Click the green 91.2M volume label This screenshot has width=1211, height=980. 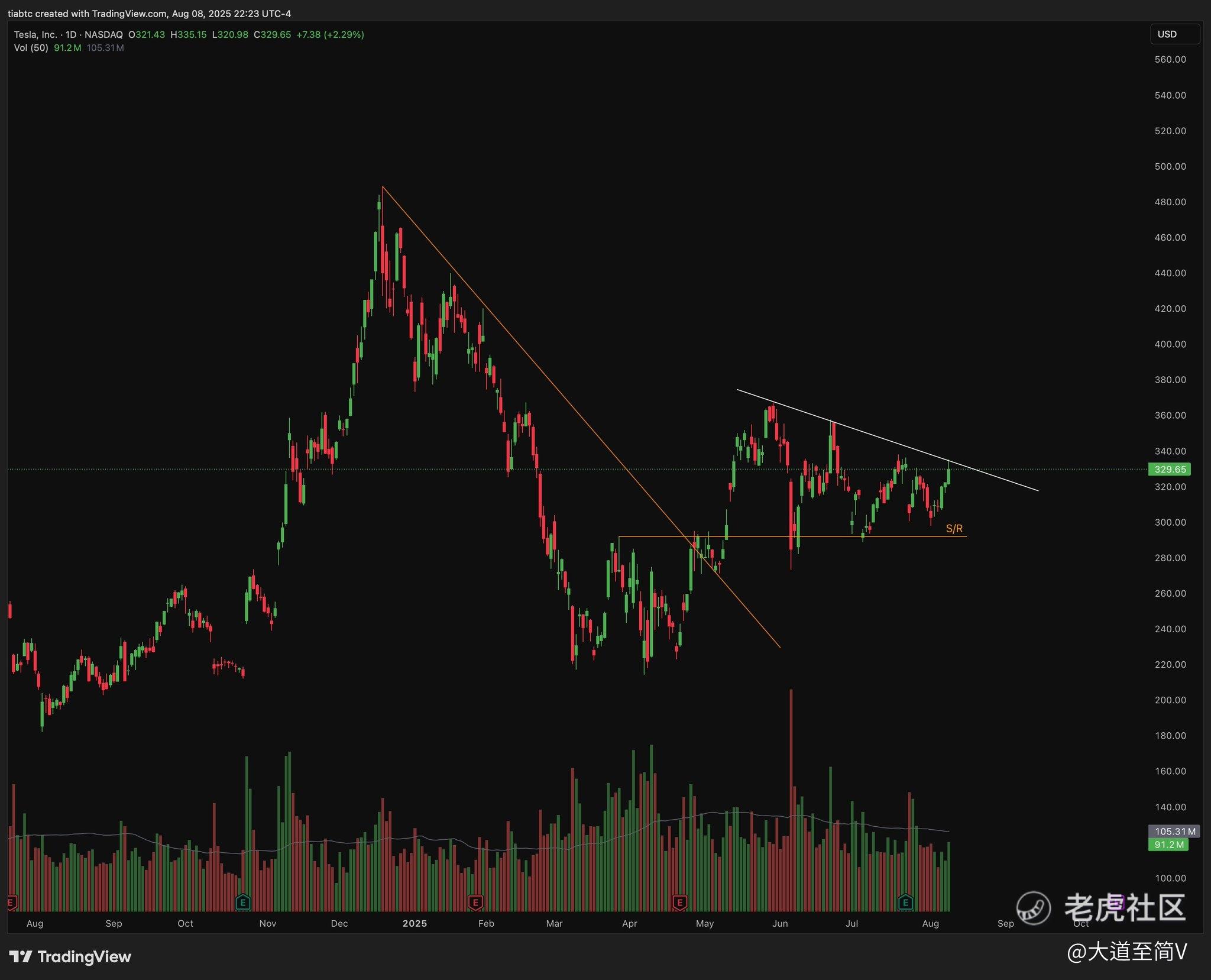(x=1168, y=845)
